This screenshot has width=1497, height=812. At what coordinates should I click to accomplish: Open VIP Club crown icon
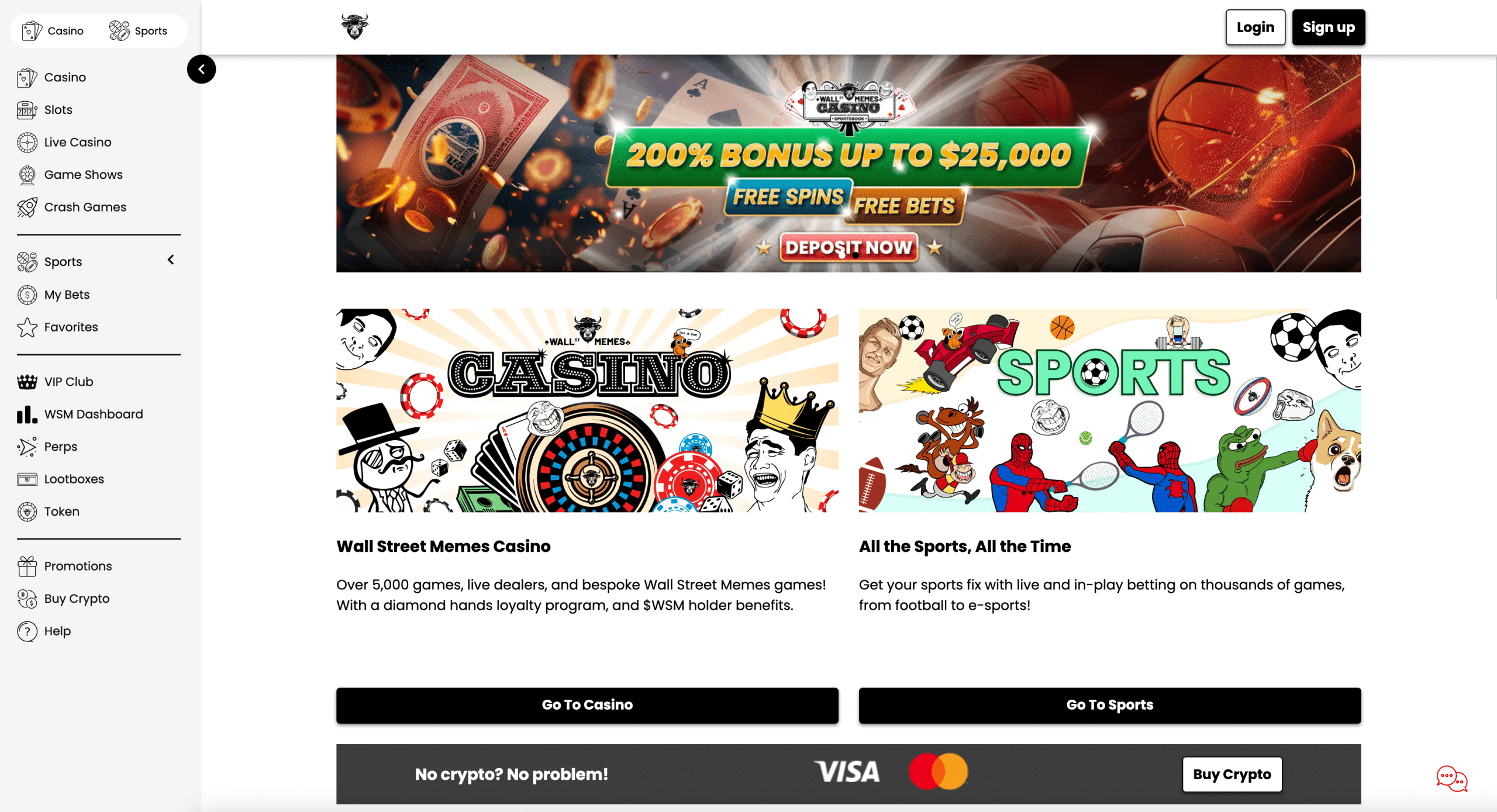pyautogui.click(x=27, y=382)
